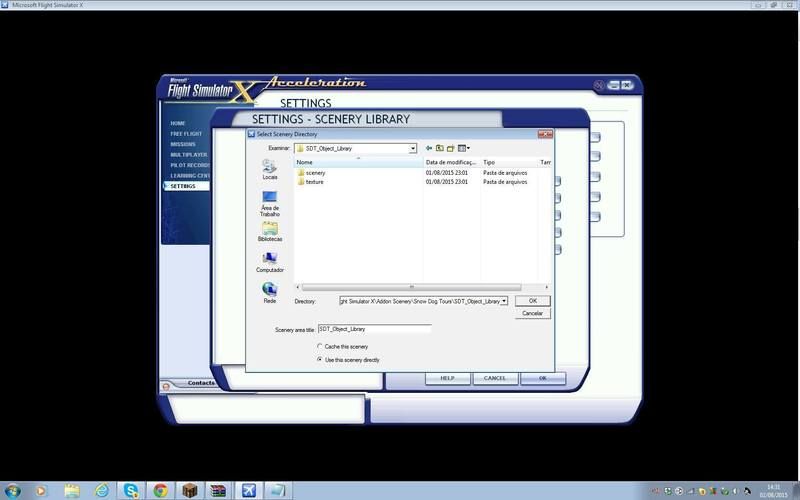The width and height of the screenshot is (800, 500).
Task: Open Rede network shortcut
Action: 270,293
